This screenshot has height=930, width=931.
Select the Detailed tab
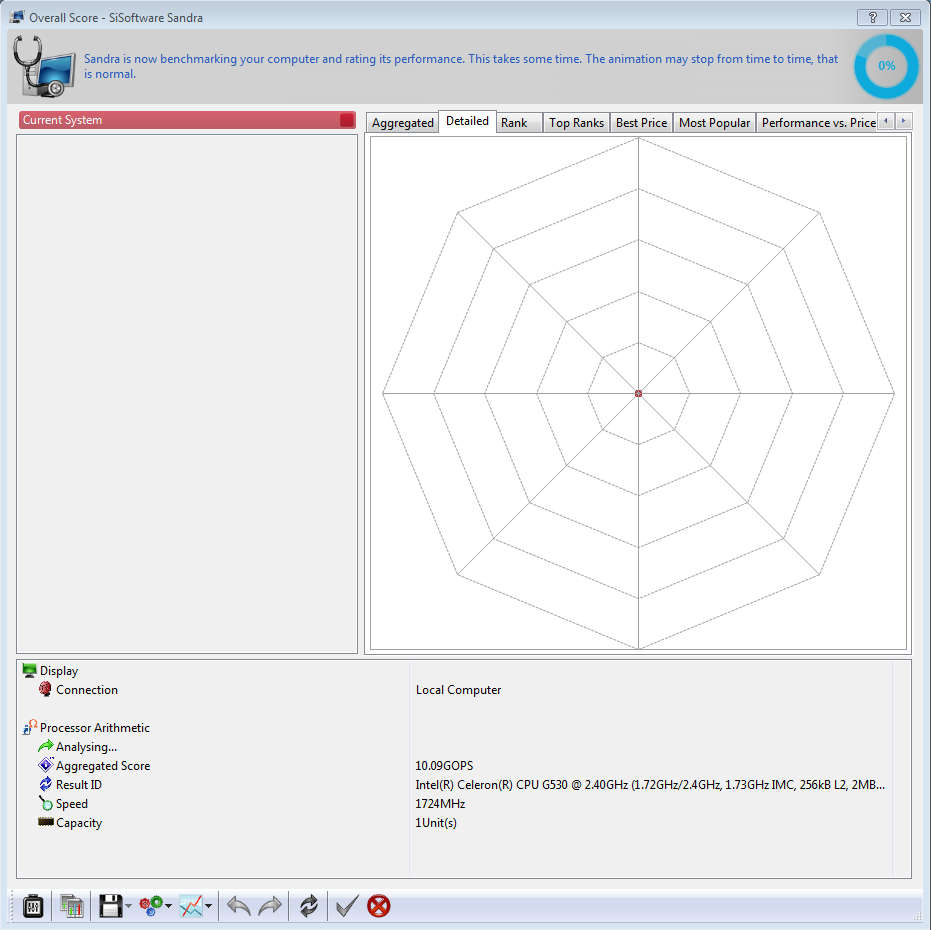[467, 121]
